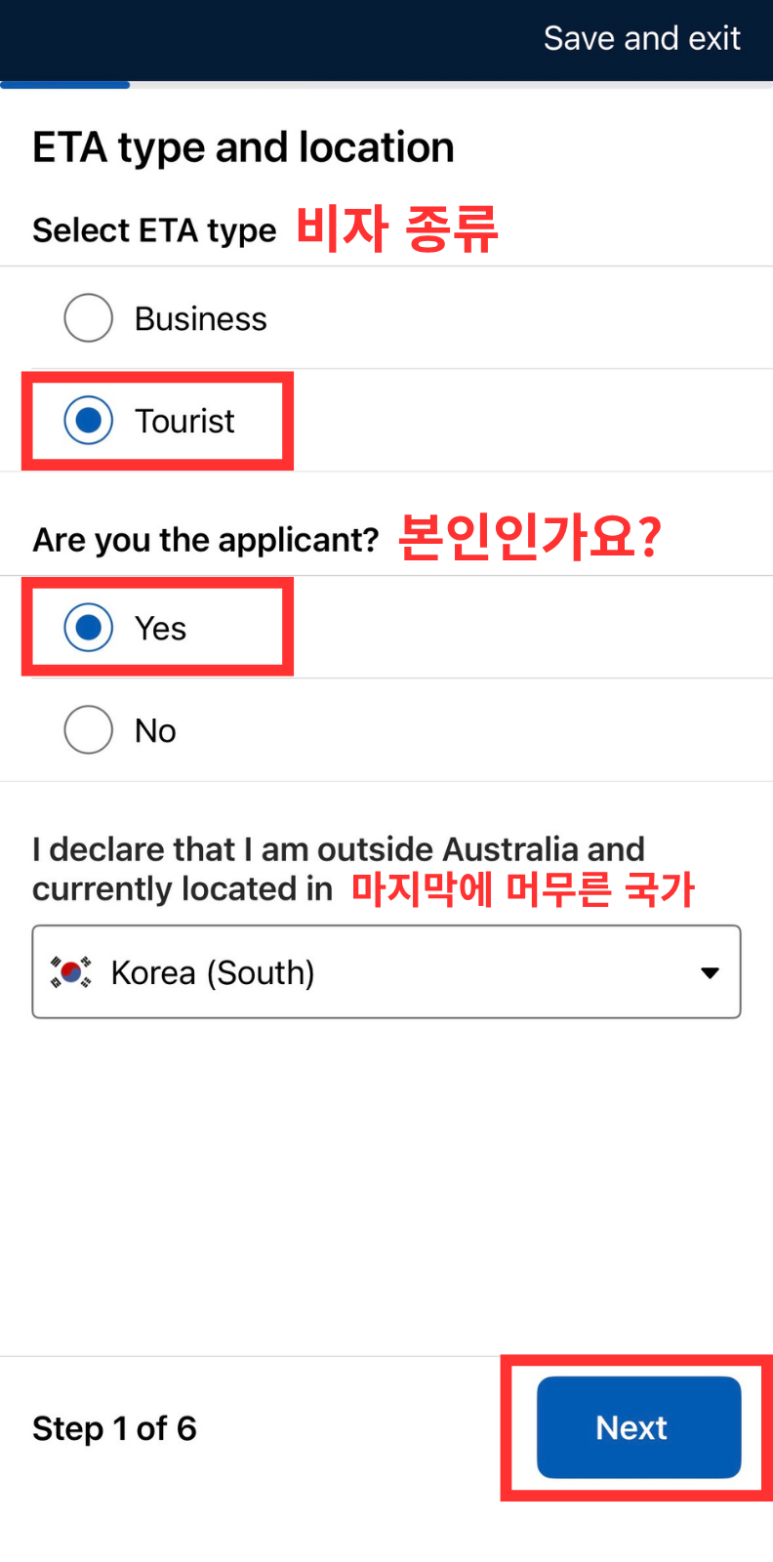Click the blue progress bar at top
Screen dimensions: 773x1562
(65, 85)
